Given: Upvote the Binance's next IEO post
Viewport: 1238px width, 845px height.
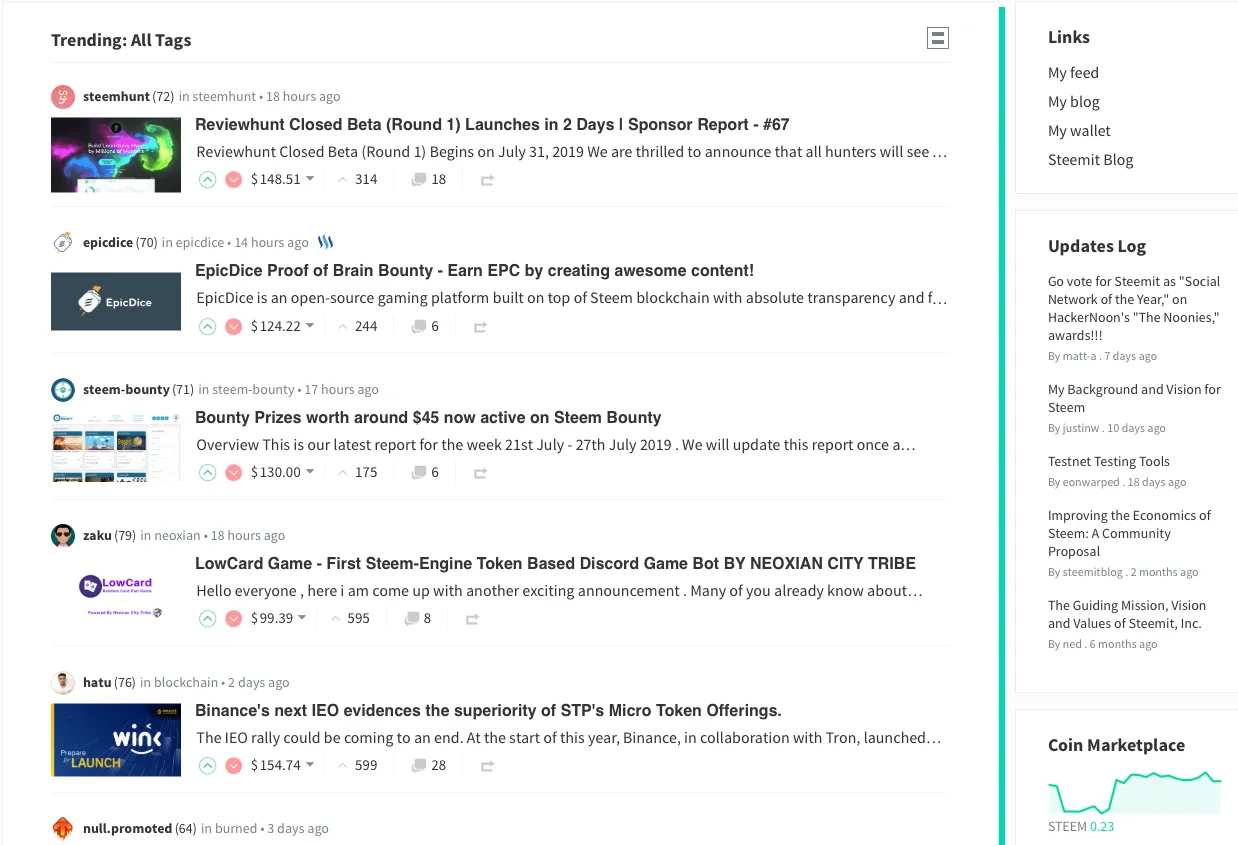Looking at the screenshot, I should (207, 766).
